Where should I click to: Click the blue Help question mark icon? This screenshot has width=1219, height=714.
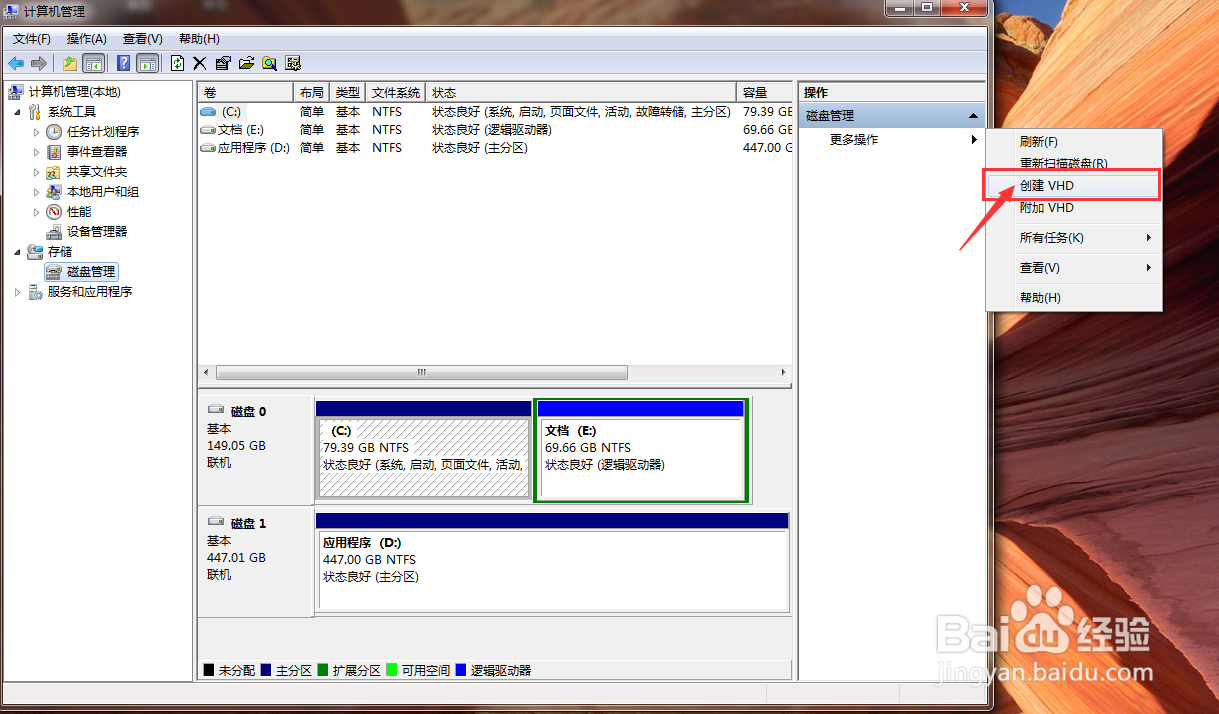[124, 63]
